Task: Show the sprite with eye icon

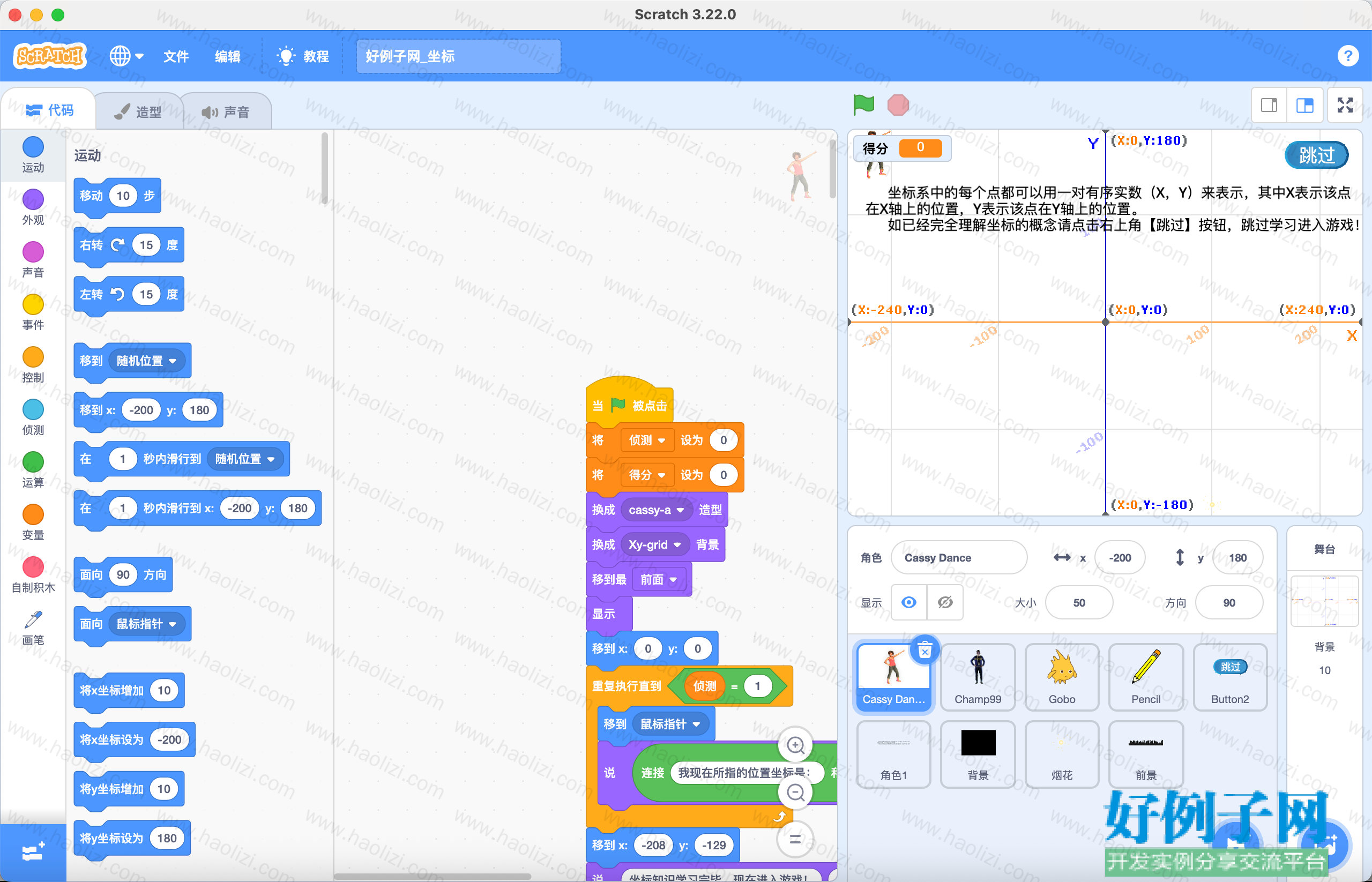Action: coord(909,602)
